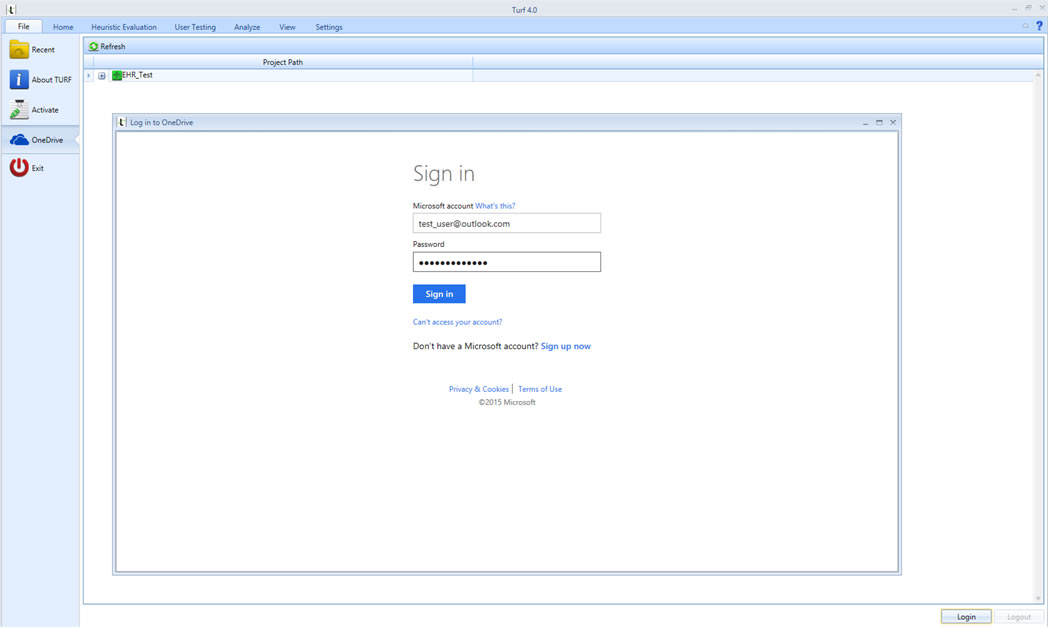Click the EHR_Test green project icon
The image size is (1049, 628).
(116, 76)
